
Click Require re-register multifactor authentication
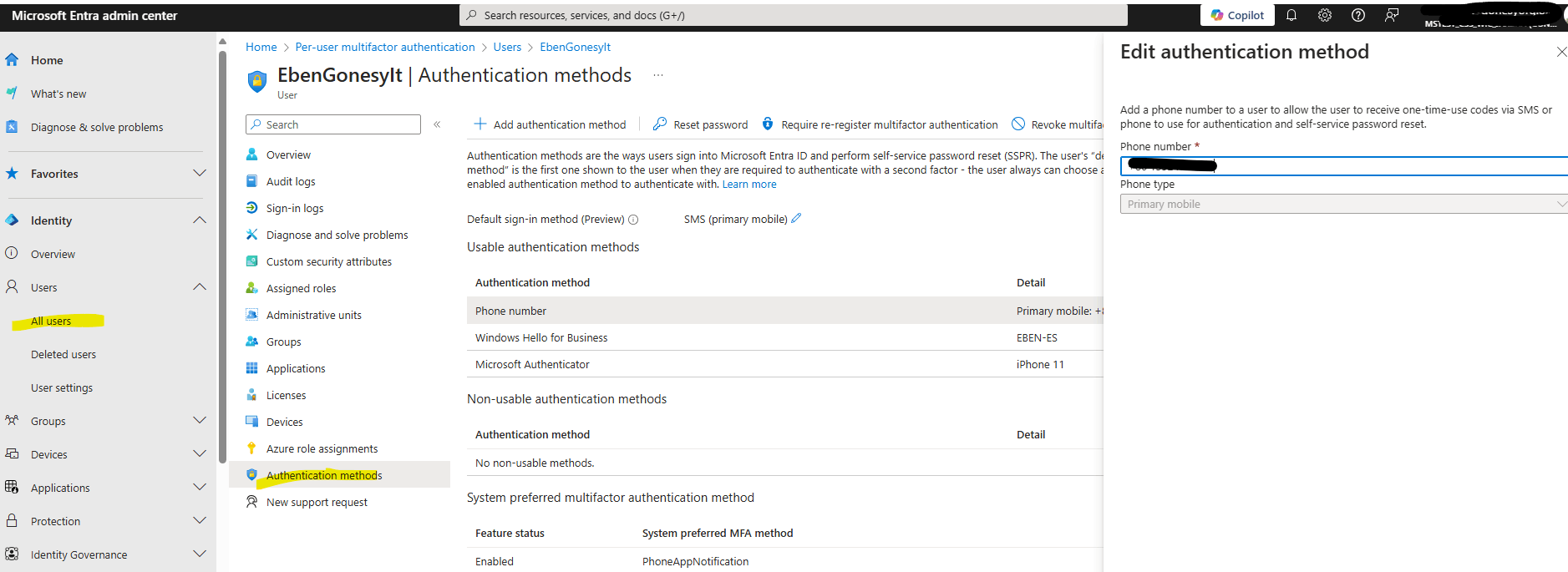pos(880,124)
